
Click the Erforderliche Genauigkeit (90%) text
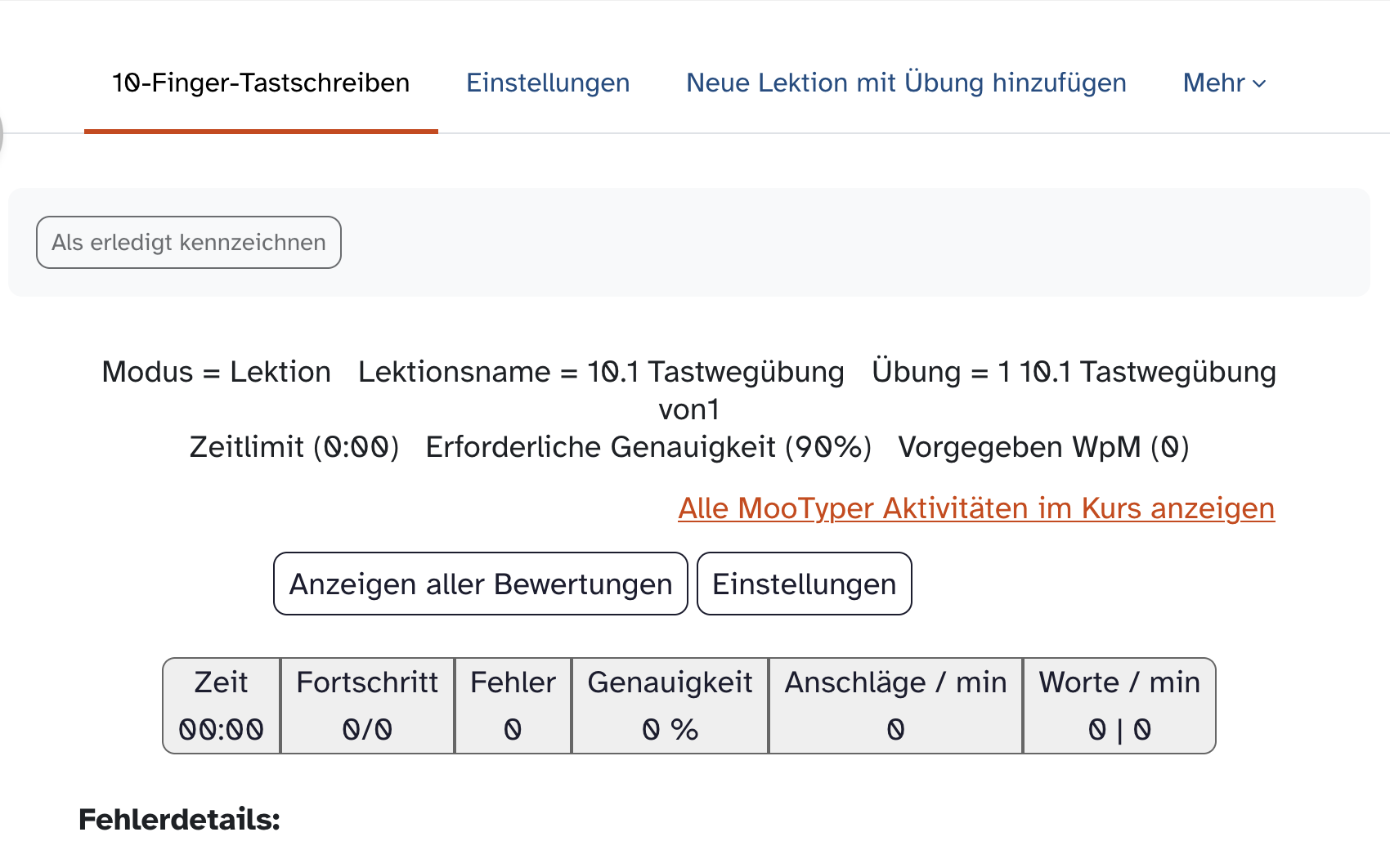(649, 447)
